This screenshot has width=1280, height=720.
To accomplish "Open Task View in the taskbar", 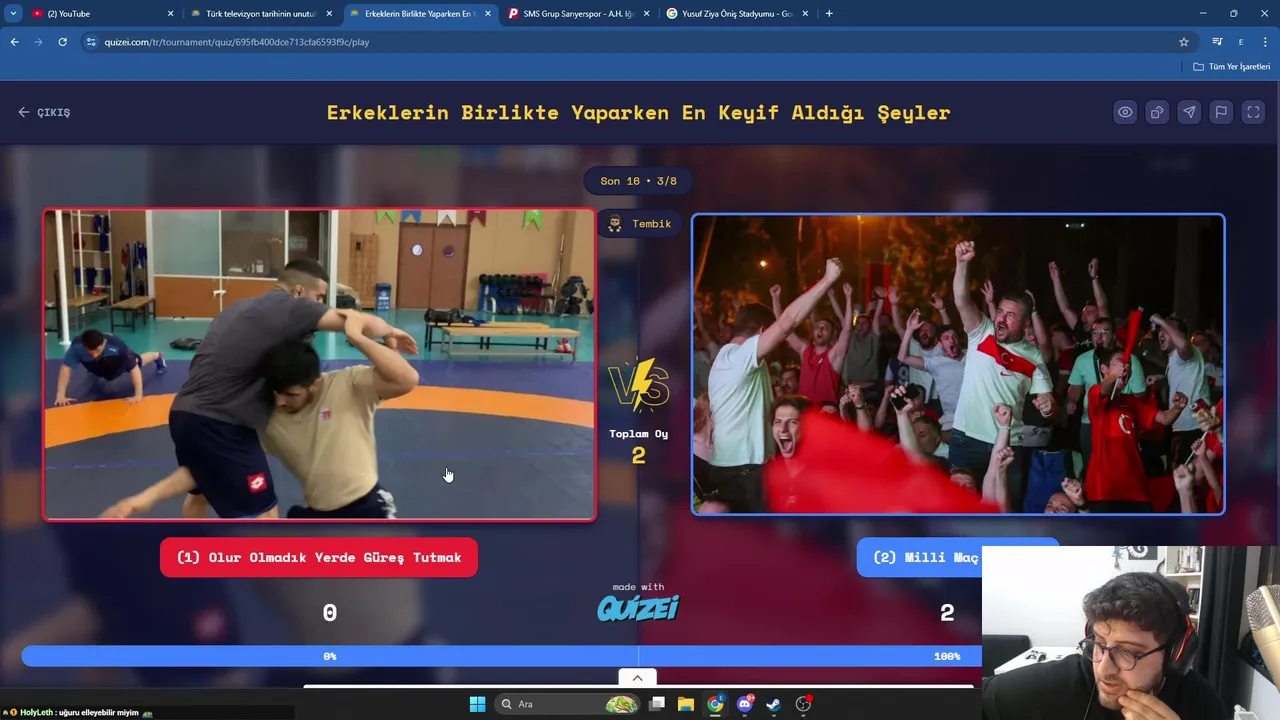I will pyautogui.click(x=657, y=704).
